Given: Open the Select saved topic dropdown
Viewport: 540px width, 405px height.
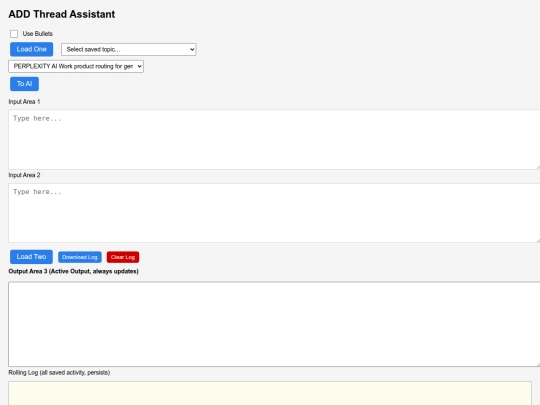Looking at the screenshot, I should (128, 49).
